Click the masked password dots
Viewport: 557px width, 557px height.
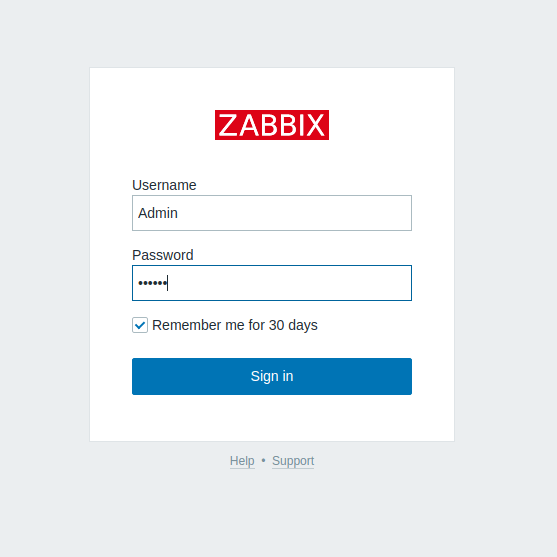point(152,283)
